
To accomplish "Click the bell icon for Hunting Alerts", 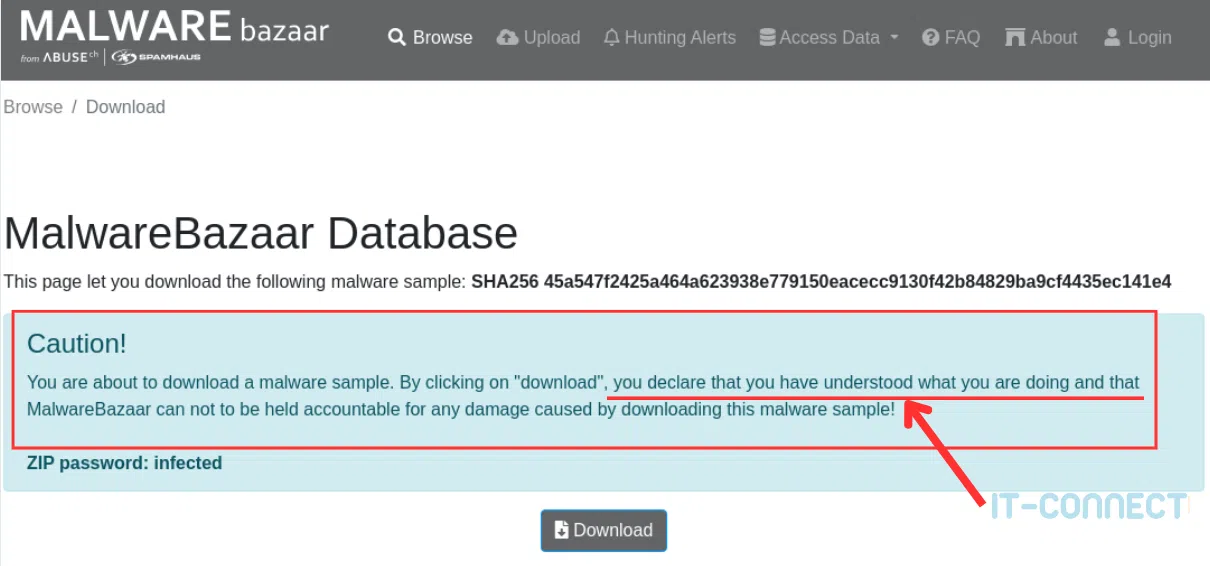I will tap(612, 38).
